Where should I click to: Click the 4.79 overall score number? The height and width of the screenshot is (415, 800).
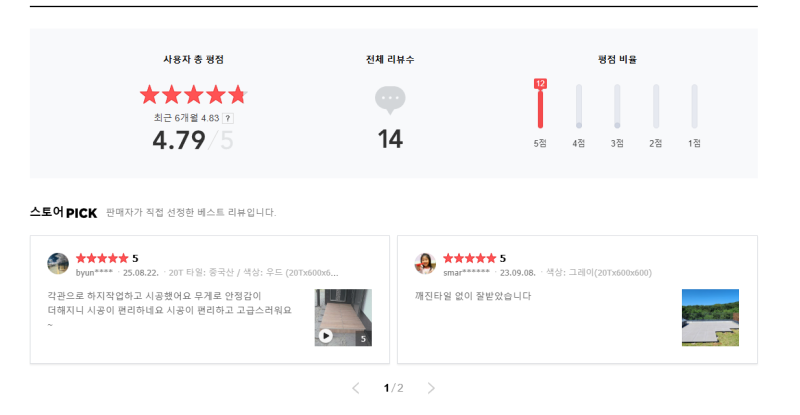pyautogui.click(x=179, y=140)
